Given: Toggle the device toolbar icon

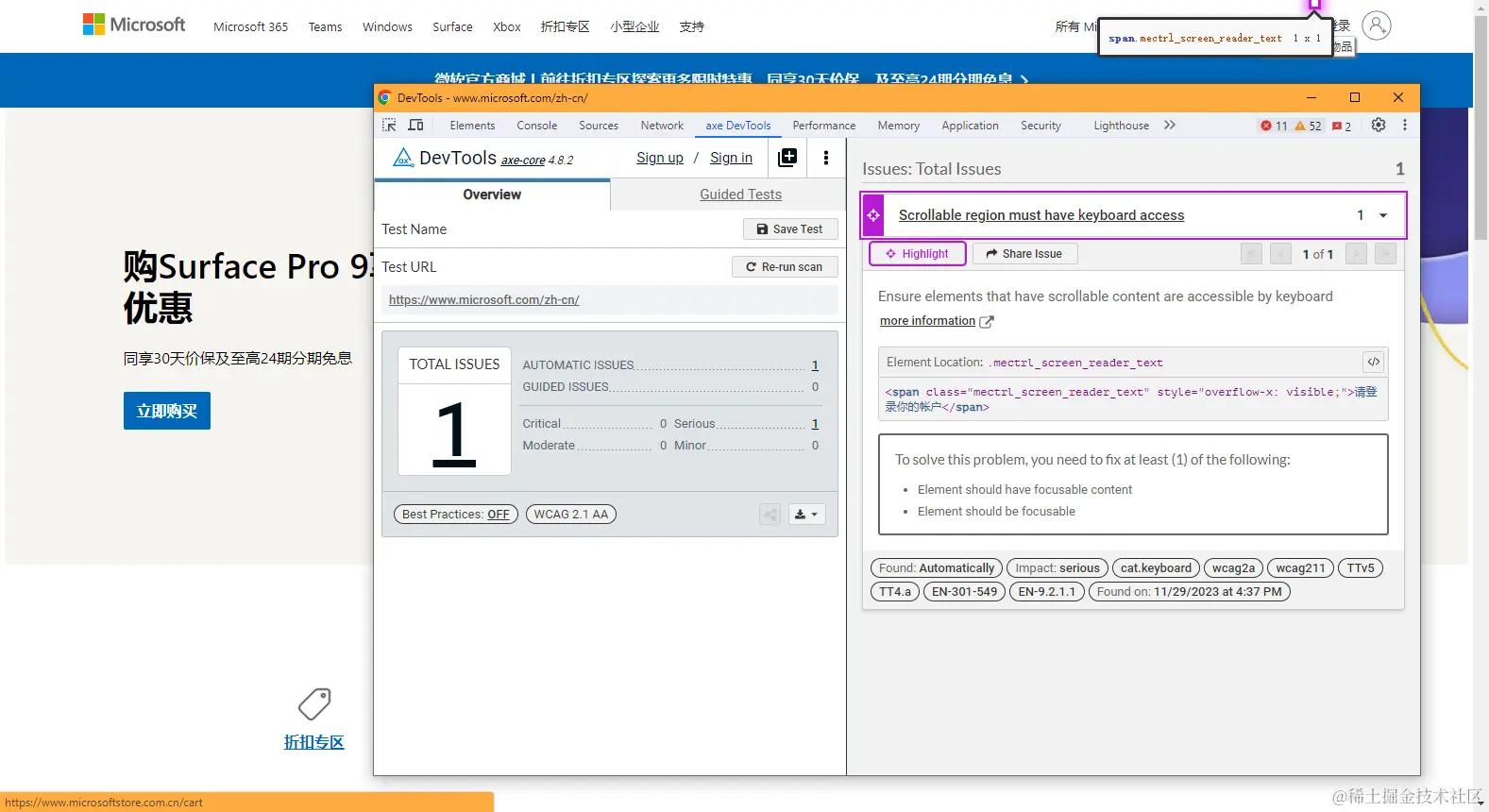Looking at the screenshot, I should 415,125.
